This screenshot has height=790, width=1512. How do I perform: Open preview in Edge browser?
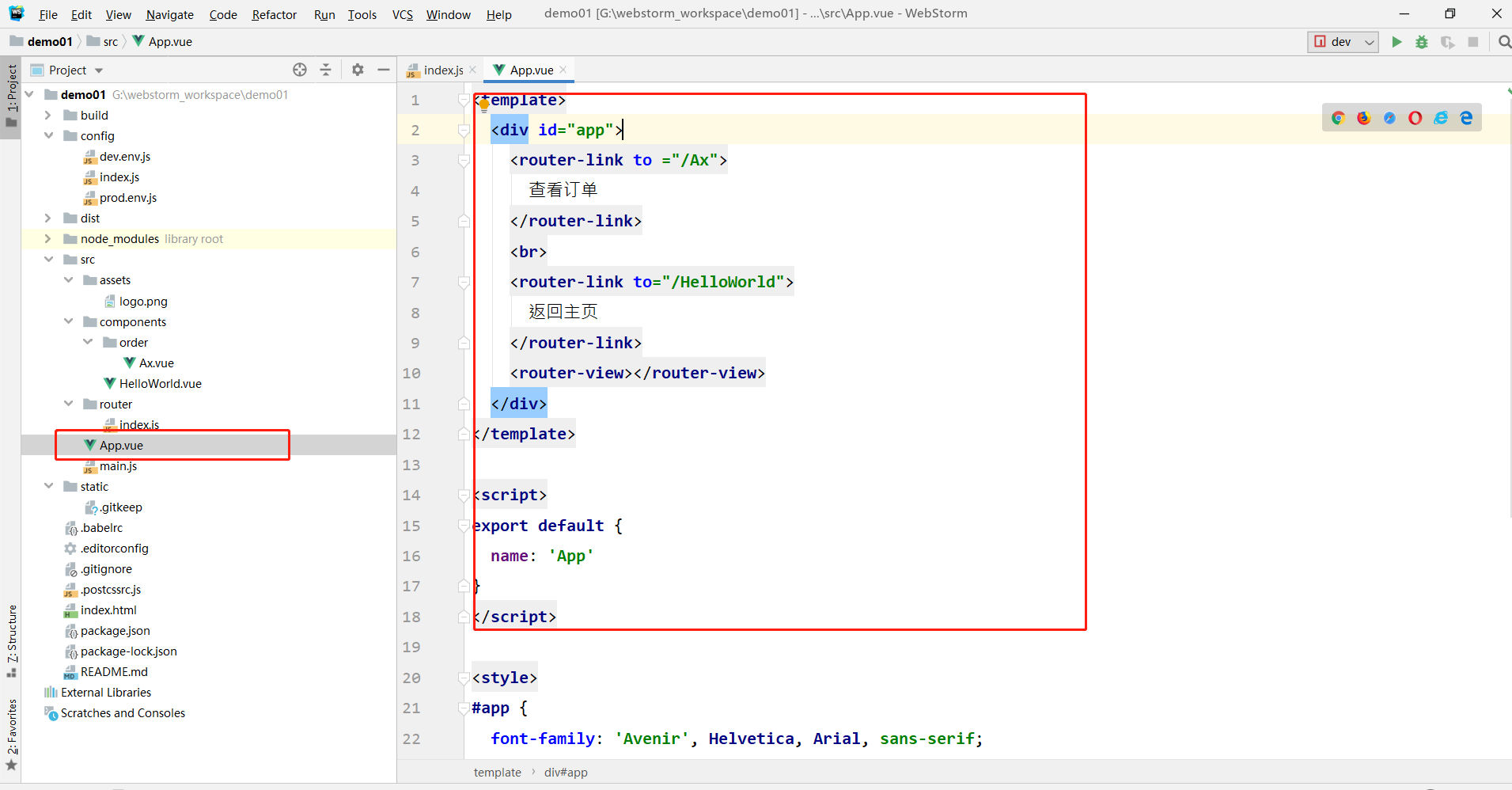coord(1466,118)
